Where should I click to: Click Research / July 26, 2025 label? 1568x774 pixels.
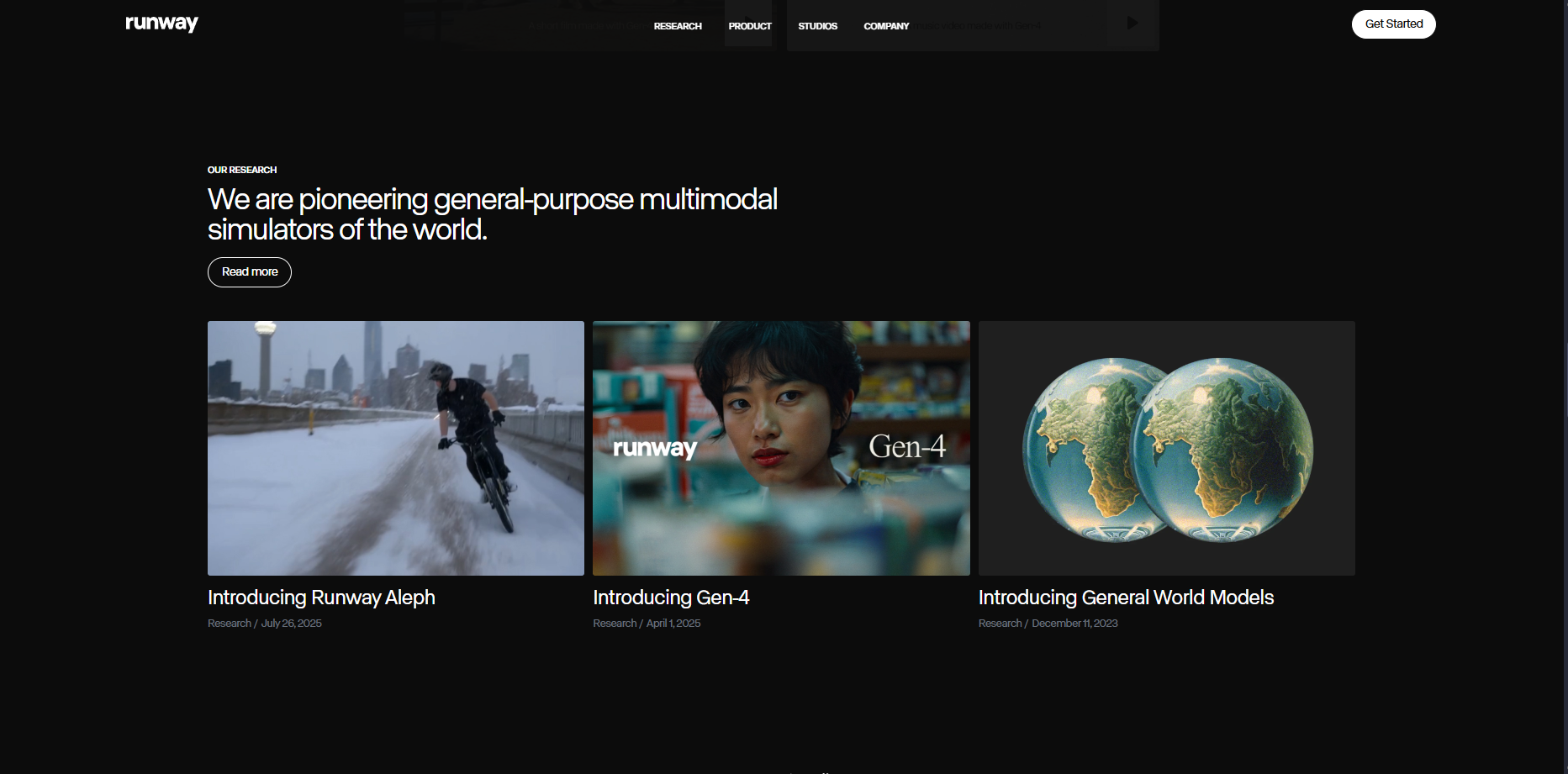(265, 624)
